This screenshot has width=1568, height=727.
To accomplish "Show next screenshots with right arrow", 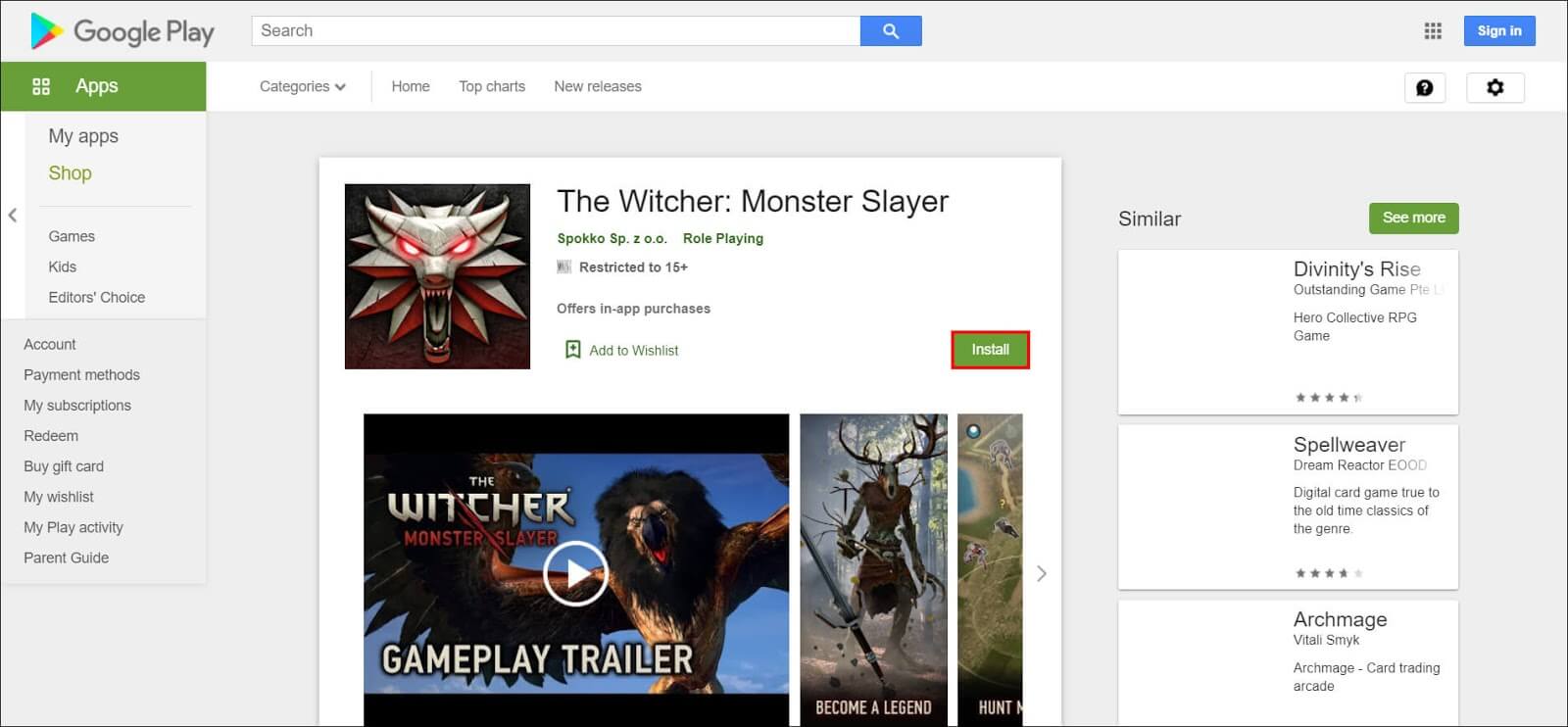I will (x=1042, y=573).
